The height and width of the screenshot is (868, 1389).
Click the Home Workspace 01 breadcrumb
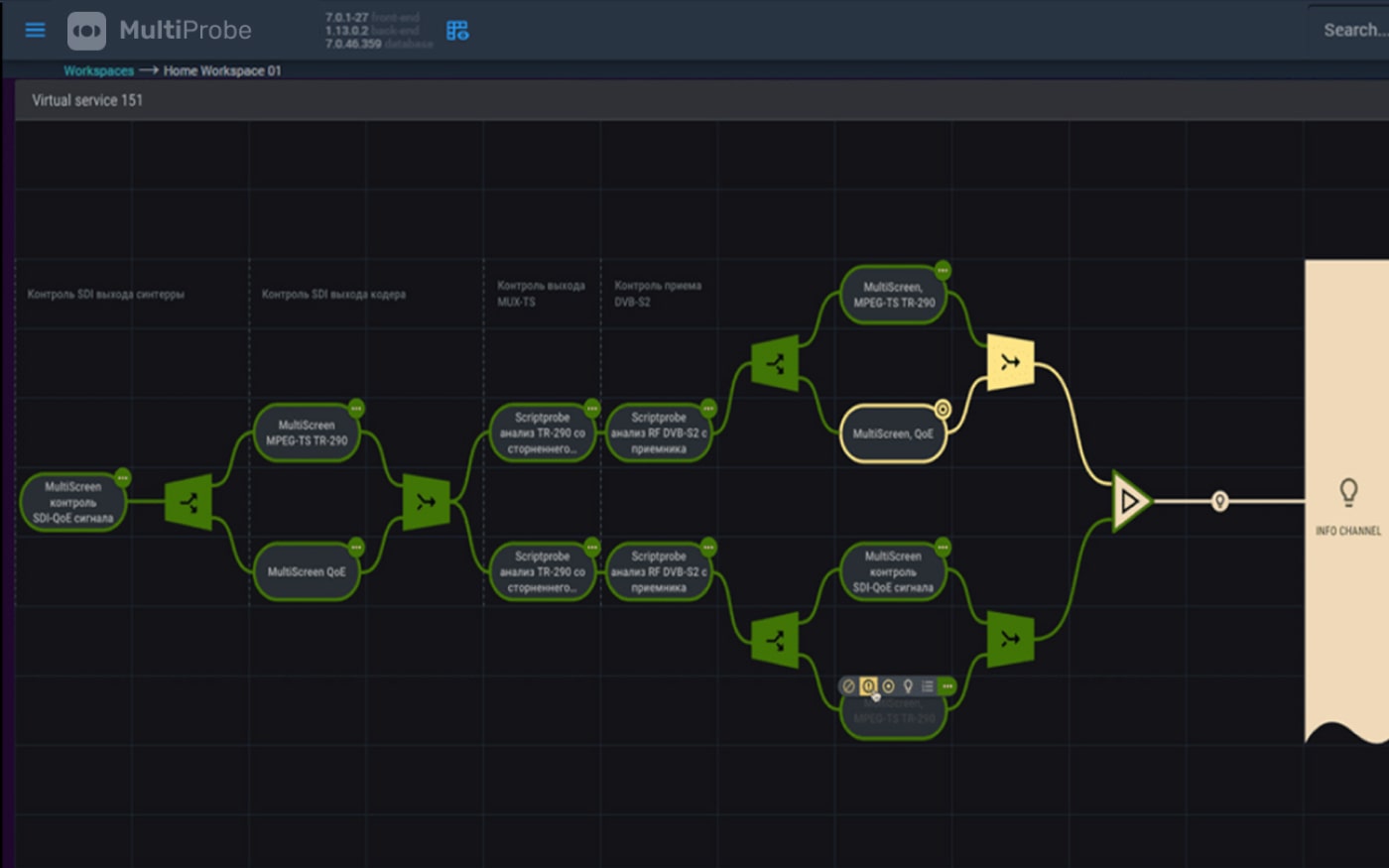coord(222,70)
